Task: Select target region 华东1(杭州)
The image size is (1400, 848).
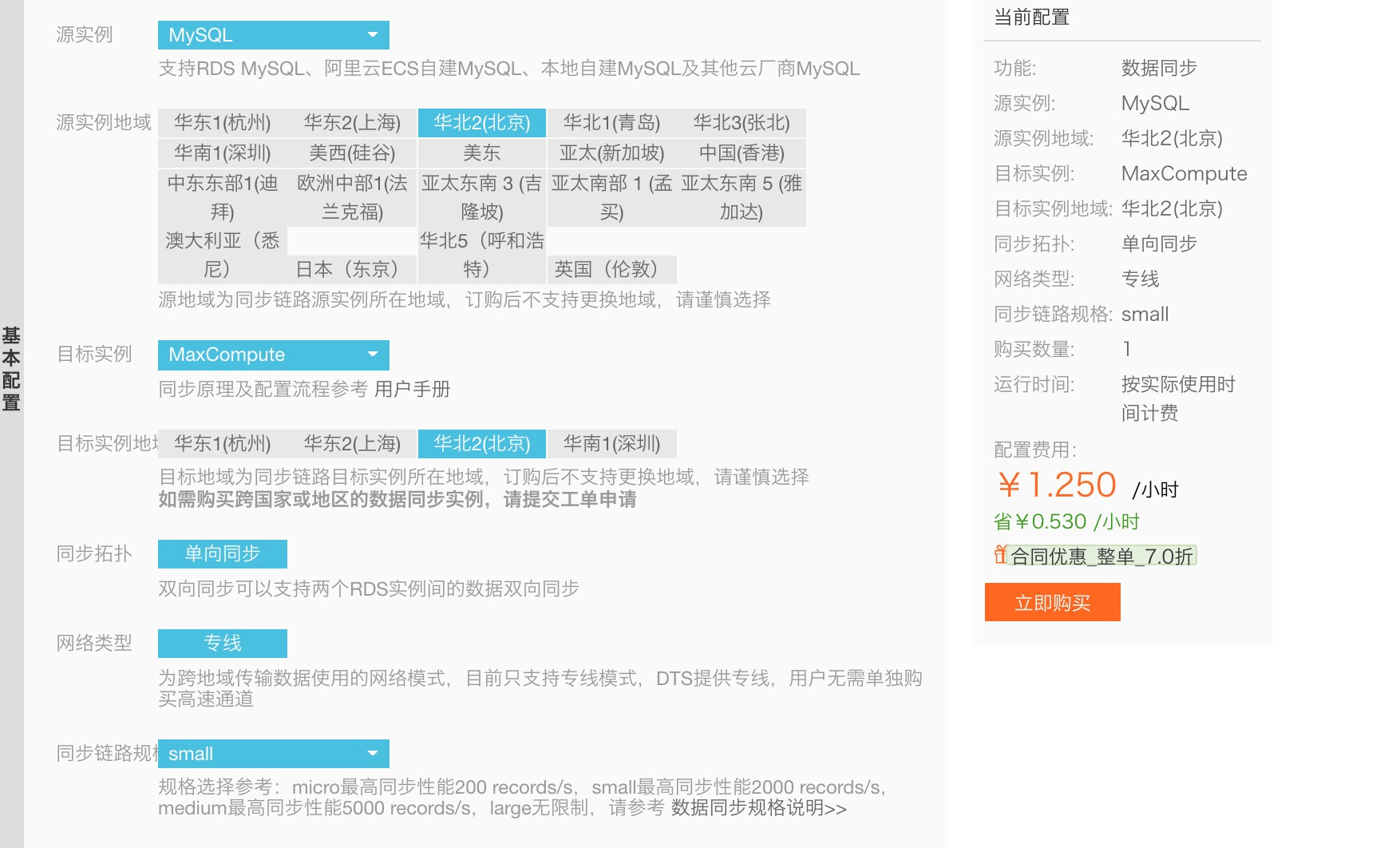Action: tap(223, 444)
